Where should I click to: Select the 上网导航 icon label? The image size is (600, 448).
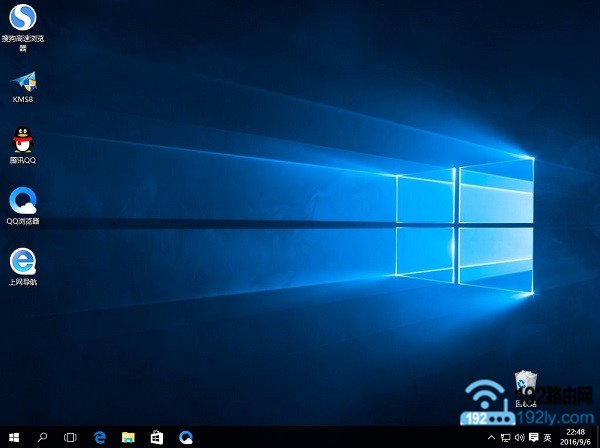[x=23, y=282]
